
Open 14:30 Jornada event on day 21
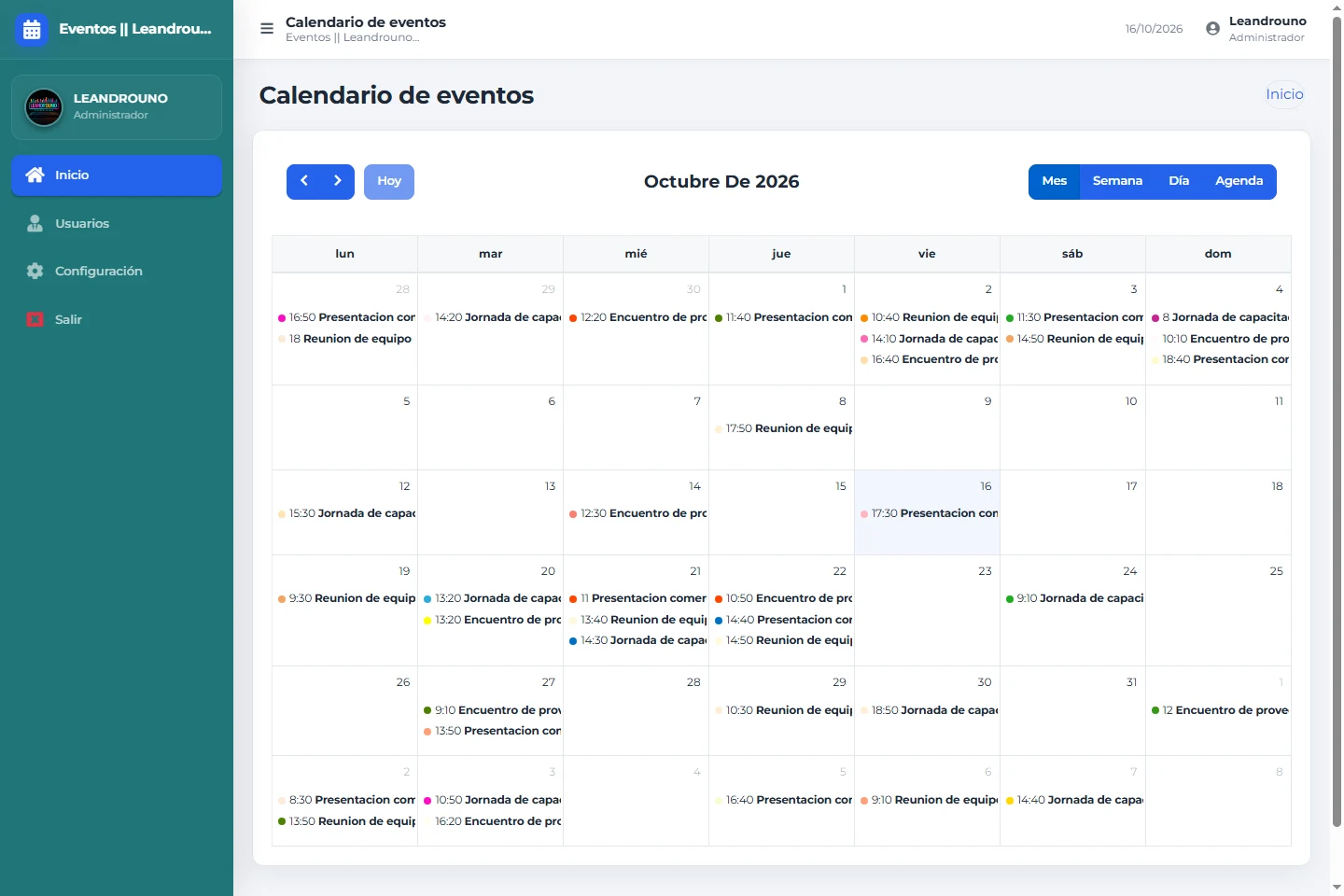click(637, 640)
